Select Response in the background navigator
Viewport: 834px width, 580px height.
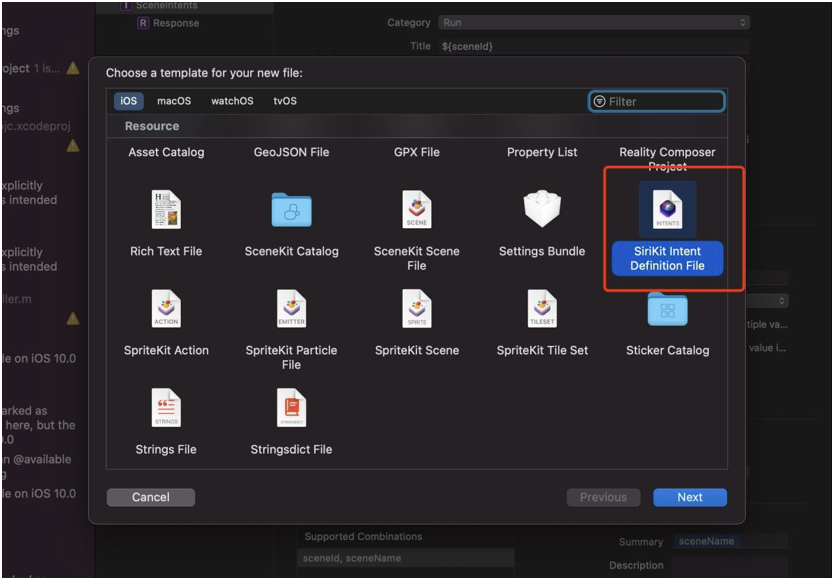(x=176, y=23)
